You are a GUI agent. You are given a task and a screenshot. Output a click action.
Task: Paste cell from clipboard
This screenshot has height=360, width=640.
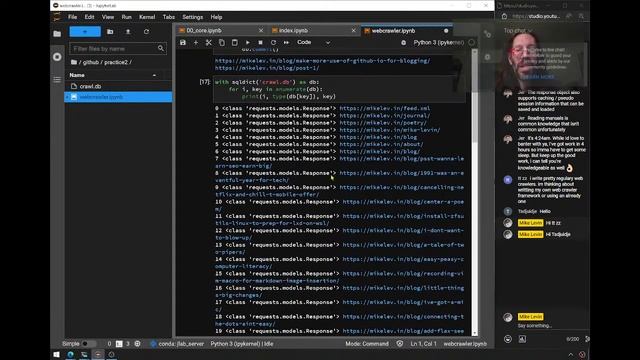[x=235, y=42]
